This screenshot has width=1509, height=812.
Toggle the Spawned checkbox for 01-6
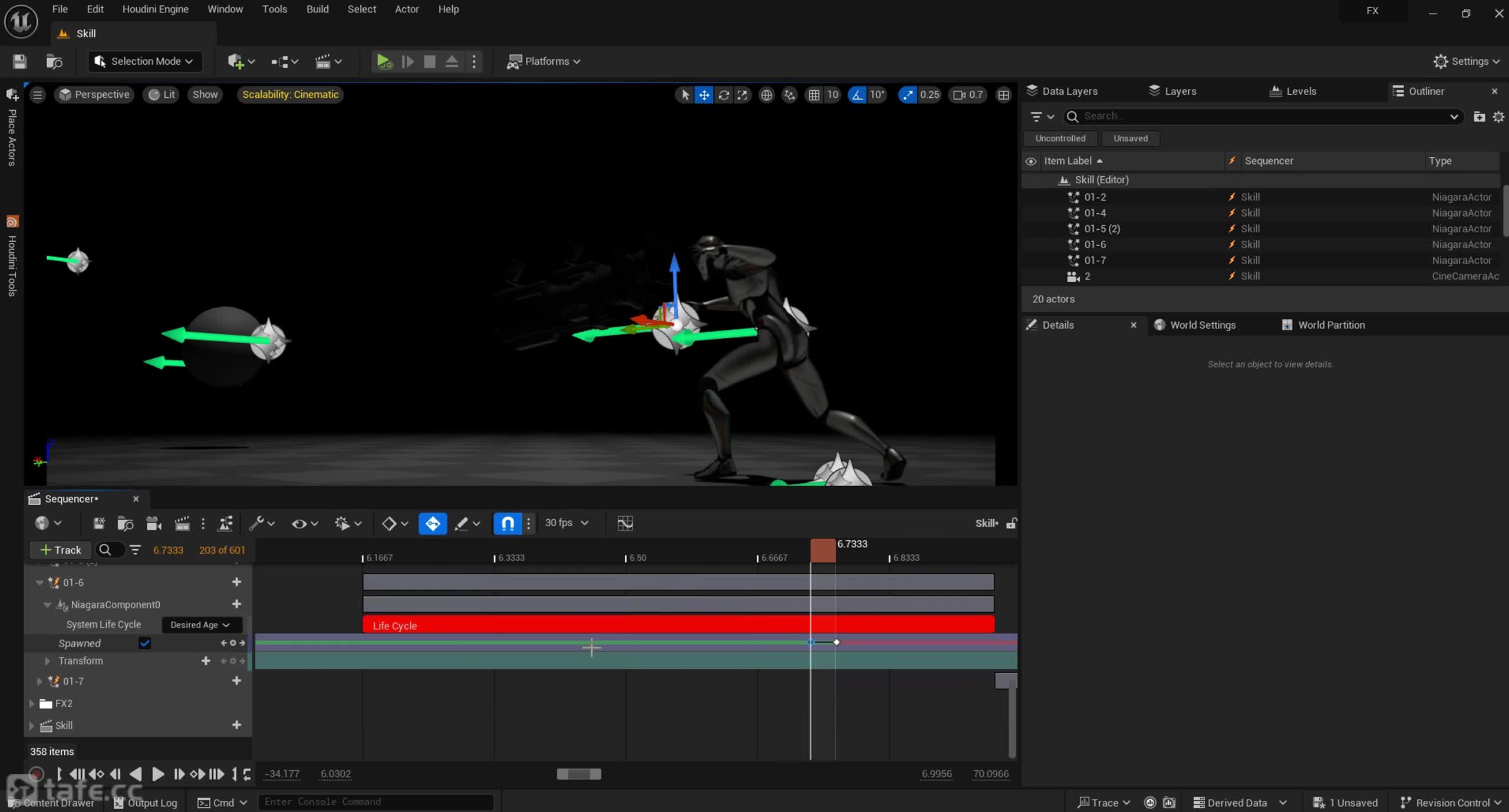point(144,643)
